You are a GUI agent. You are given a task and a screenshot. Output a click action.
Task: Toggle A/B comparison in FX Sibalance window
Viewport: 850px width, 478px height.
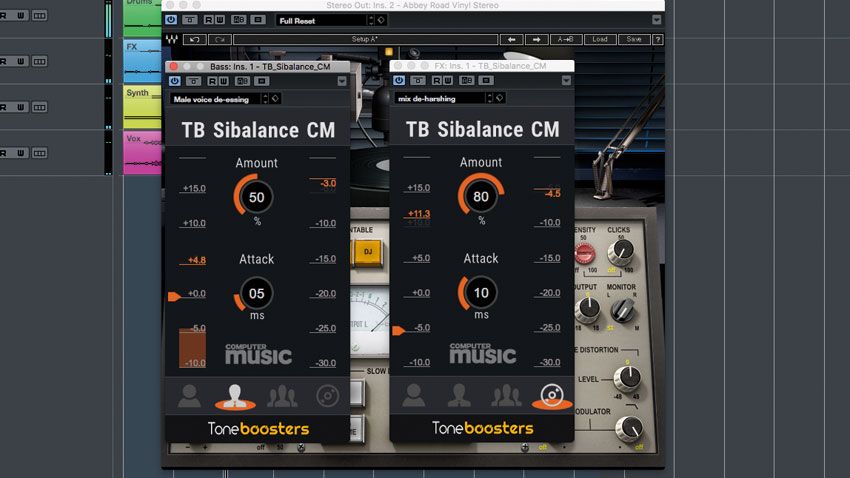pos(466,80)
